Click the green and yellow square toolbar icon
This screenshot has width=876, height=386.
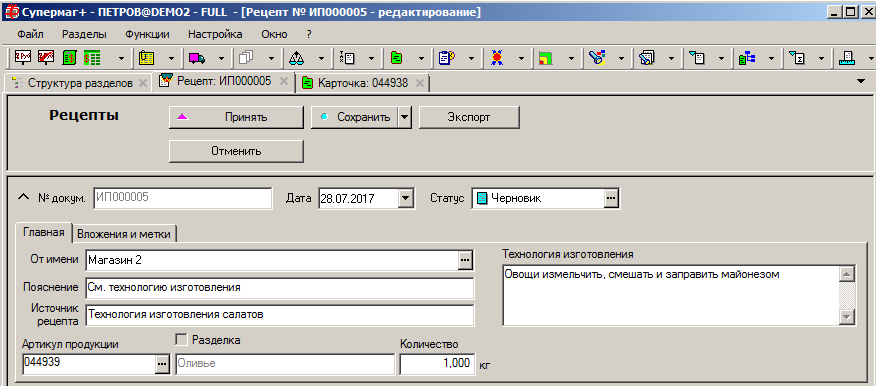tap(546, 58)
